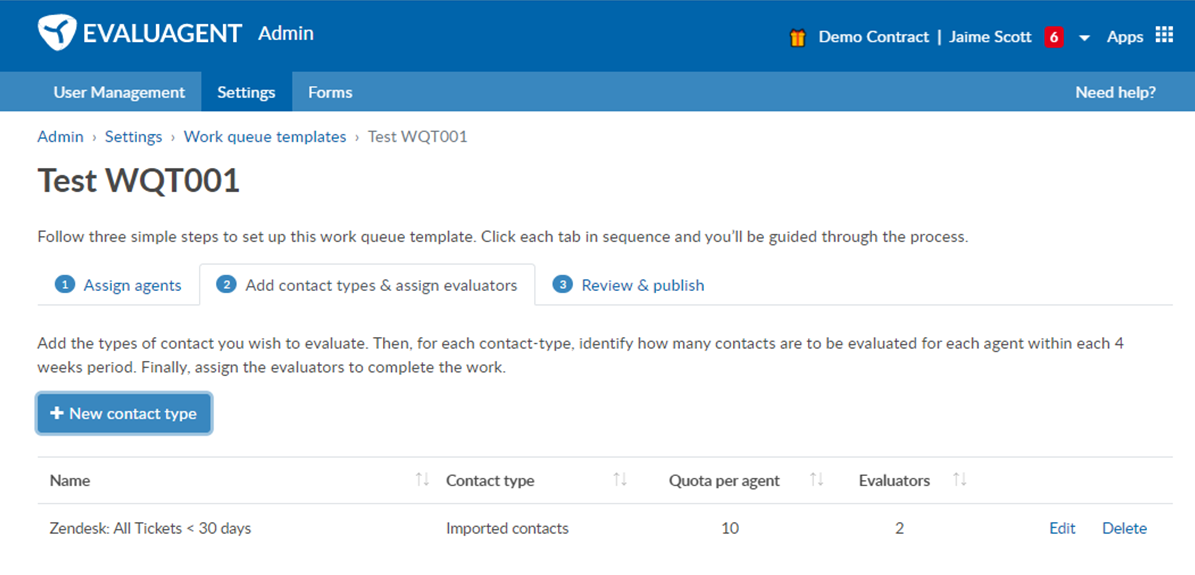
Task: Sort by Contact type column arrows
Action: pyautogui.click(x=620, y=480)
